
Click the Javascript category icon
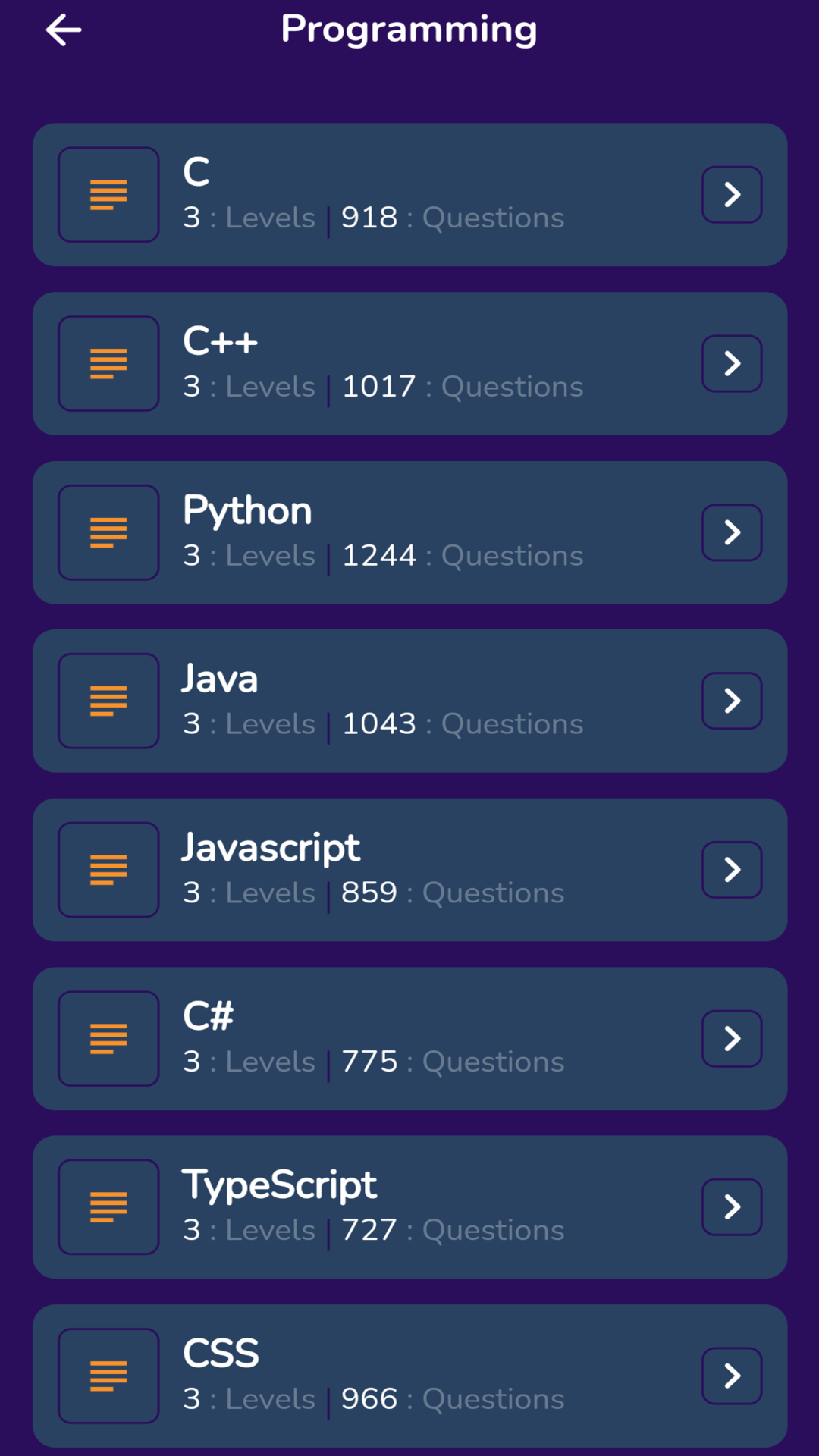coord(108,869)
